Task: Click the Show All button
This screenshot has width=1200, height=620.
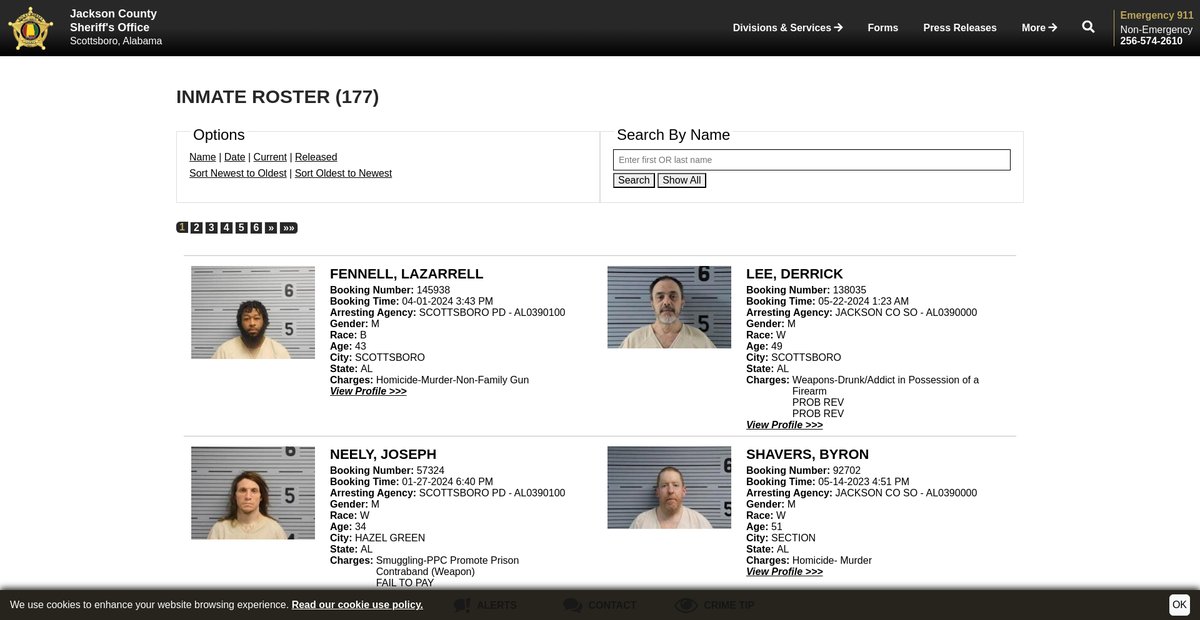Action: click(682, 180)
